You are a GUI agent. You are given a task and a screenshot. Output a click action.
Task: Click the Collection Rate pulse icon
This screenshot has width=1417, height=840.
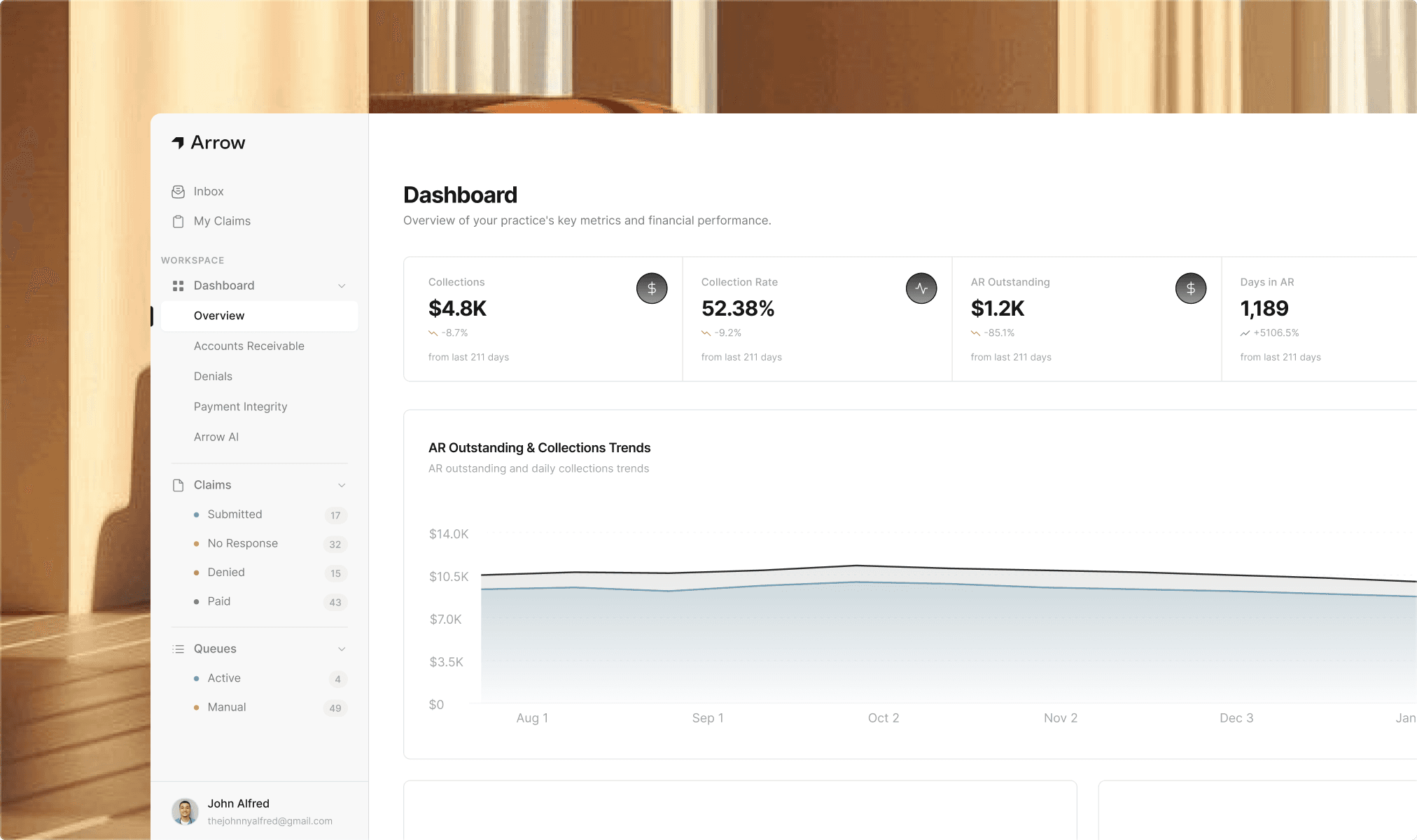point(921,288)
